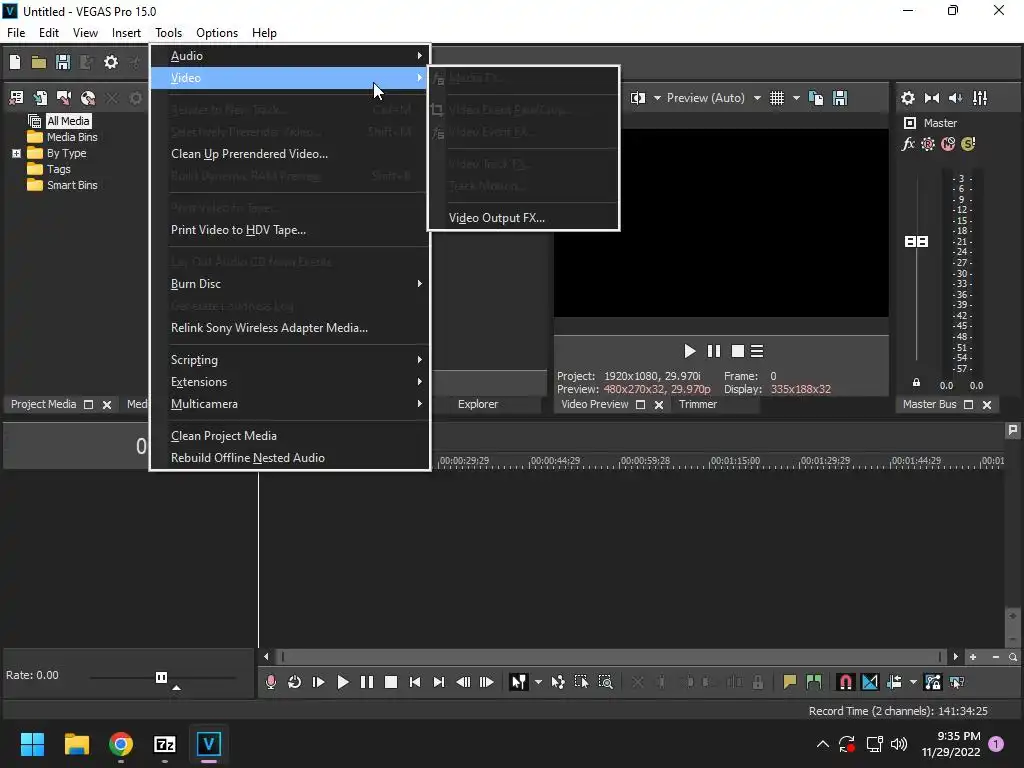Click the Master Bus volume fader handle

point(916,242)
